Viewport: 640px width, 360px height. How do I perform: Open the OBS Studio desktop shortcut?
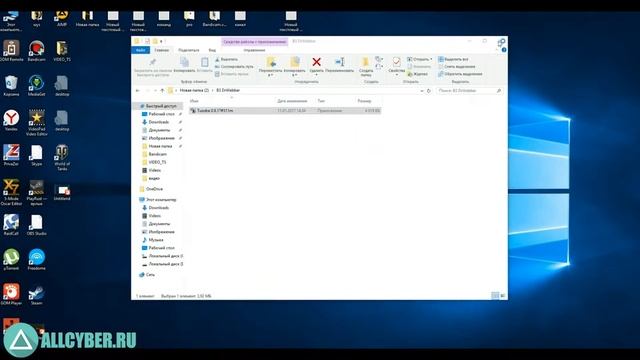click(x=36, y=225)
